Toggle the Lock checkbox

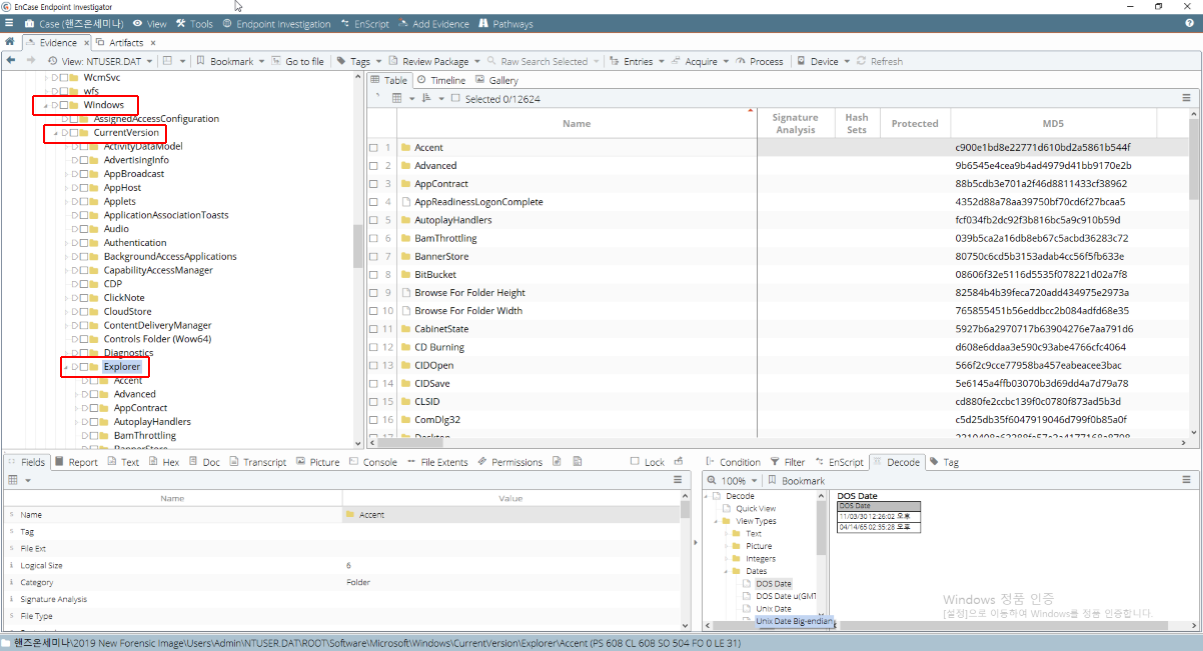[x=635, y=462]
